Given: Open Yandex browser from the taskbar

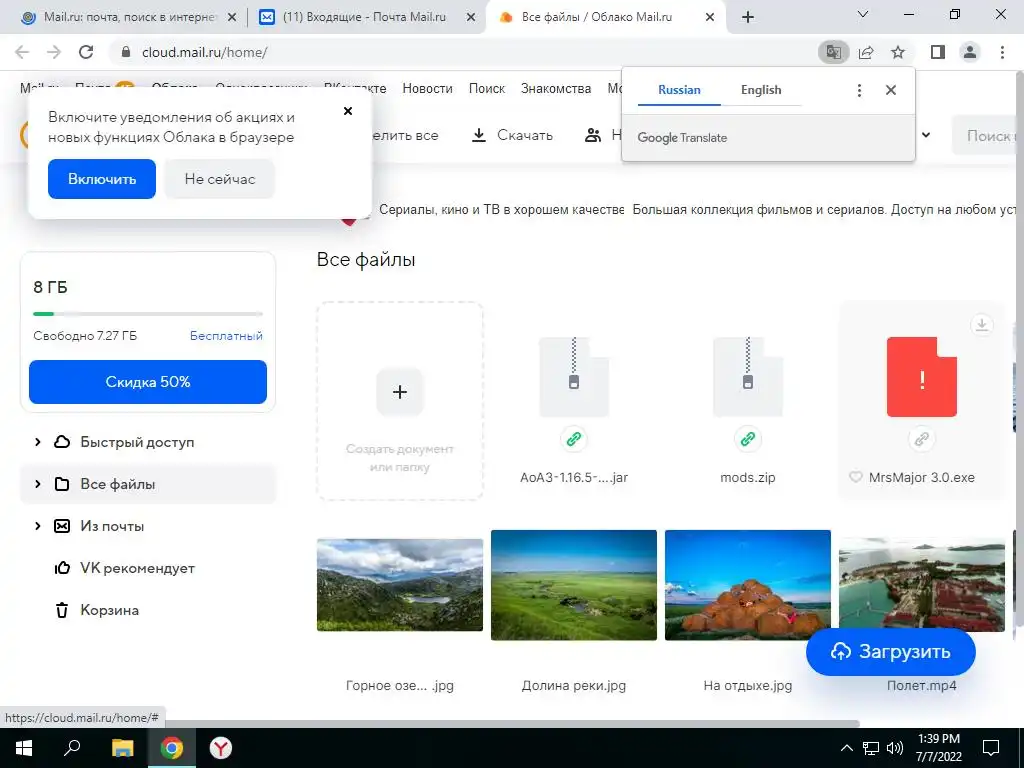Looking at the screenshot, I should [x=221, y=748].
